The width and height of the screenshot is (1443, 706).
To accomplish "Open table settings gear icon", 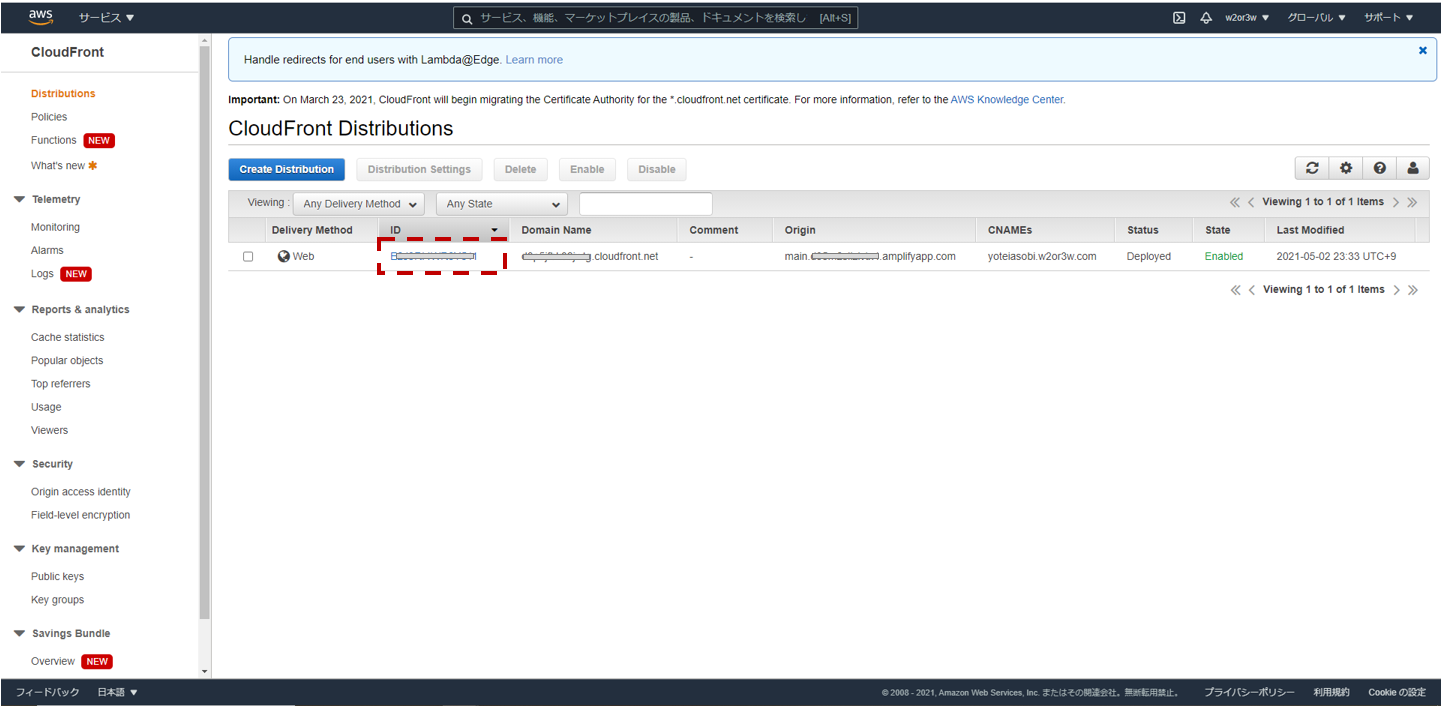I will (x=1346, y=169).
